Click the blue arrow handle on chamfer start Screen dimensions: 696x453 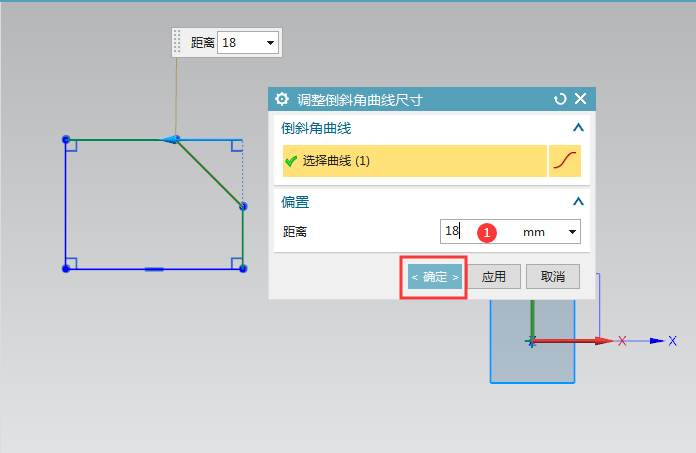point(172,139)
